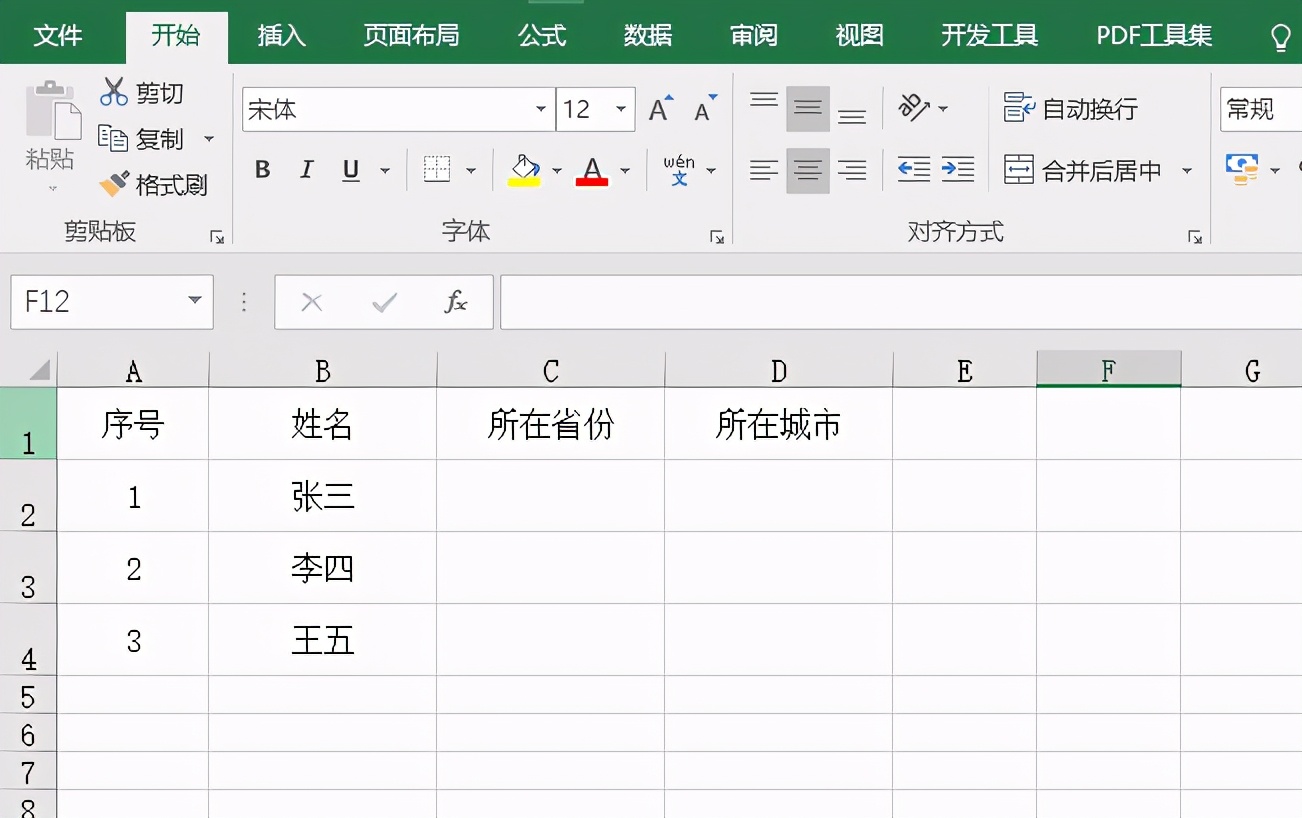Click the insert function fx icon
1302x818 pixels.
coord(456,302)
